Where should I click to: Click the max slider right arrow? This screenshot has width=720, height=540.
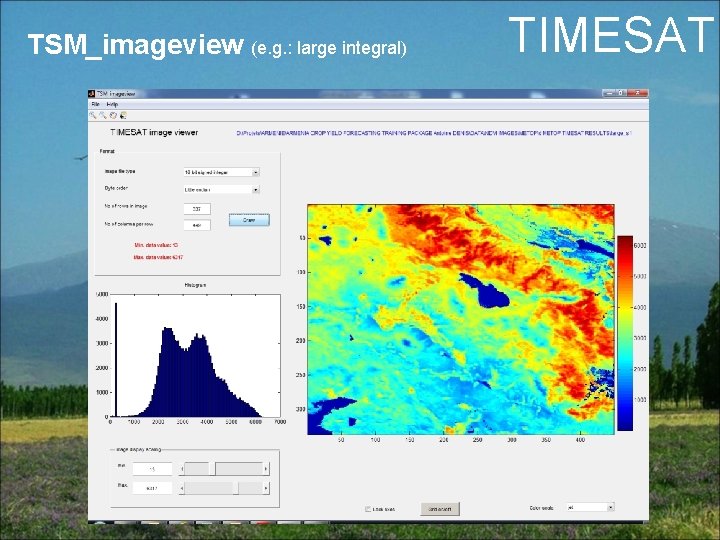tap(266, 488)
